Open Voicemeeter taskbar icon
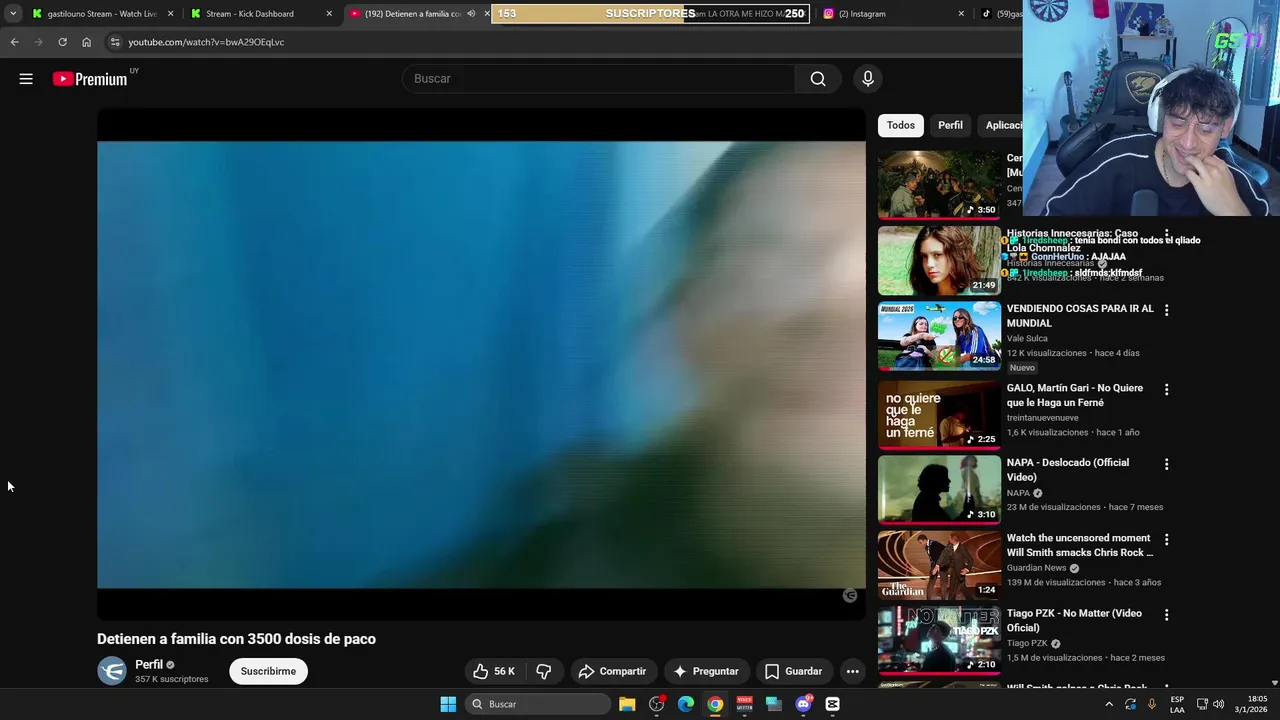The height and width of the screenshot is (720, 1280). [x=745, y=704]
